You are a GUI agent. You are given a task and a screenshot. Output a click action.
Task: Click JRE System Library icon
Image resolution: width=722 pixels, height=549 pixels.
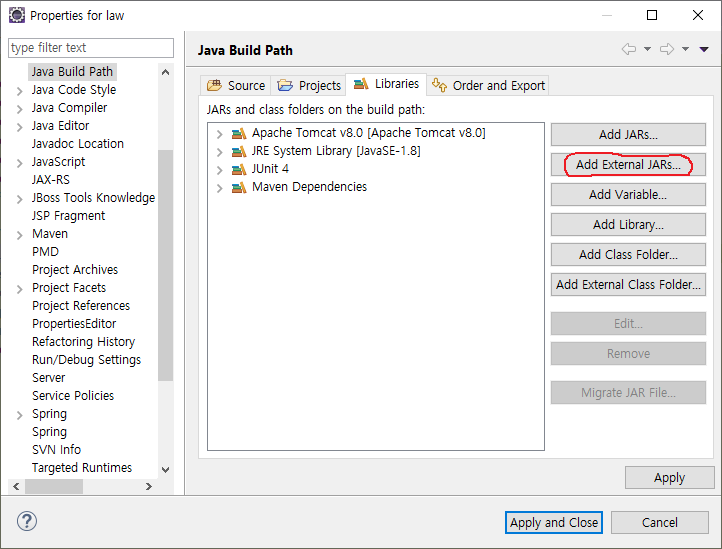click(239, 152)
